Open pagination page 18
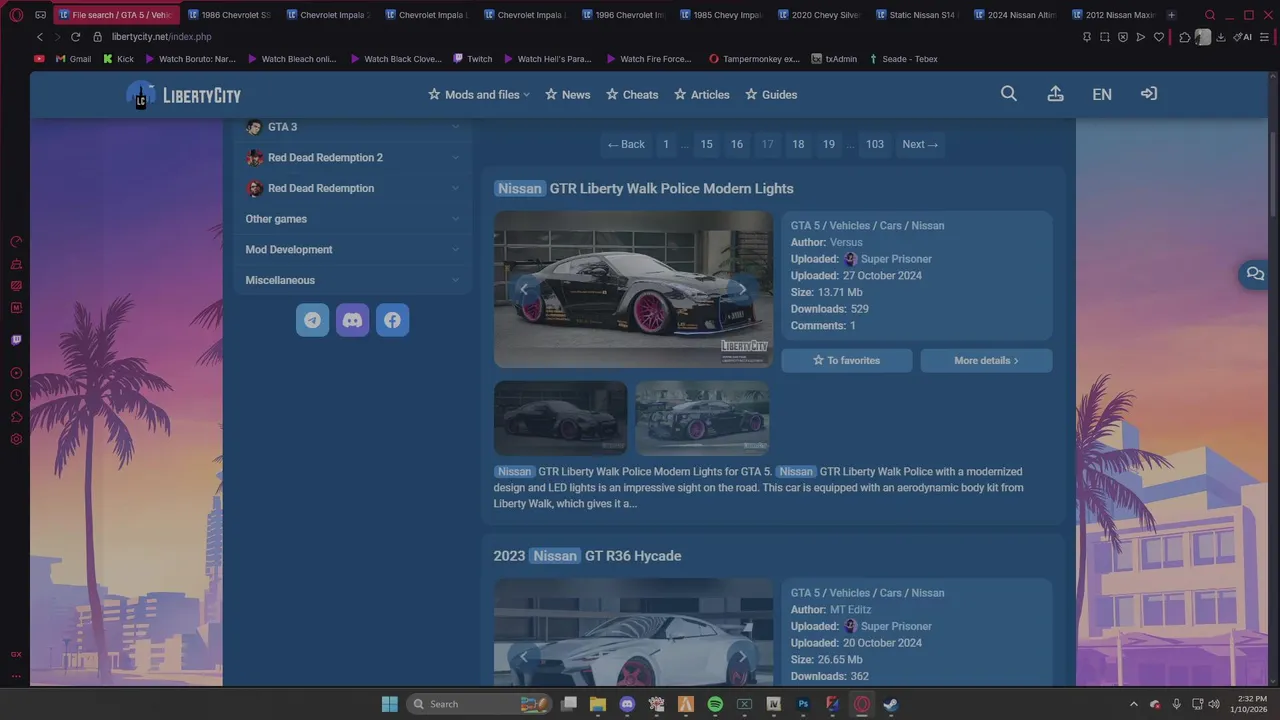 tap(798, 144)
